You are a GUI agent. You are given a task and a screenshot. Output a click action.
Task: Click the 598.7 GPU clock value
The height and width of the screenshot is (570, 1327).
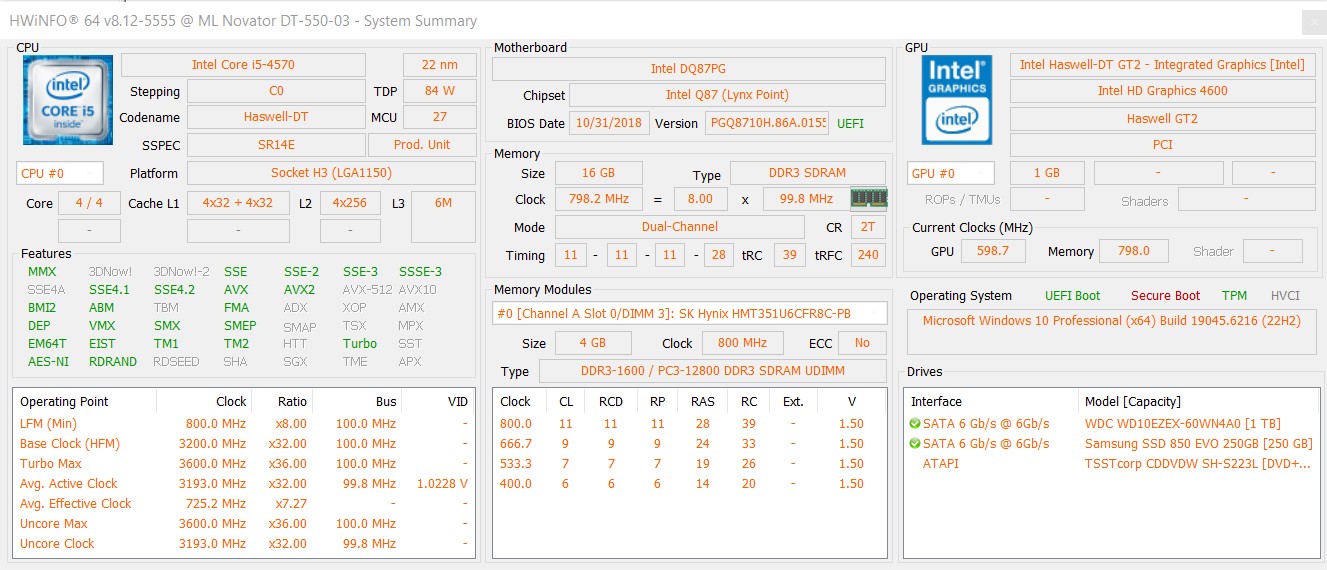click(992, 251)
